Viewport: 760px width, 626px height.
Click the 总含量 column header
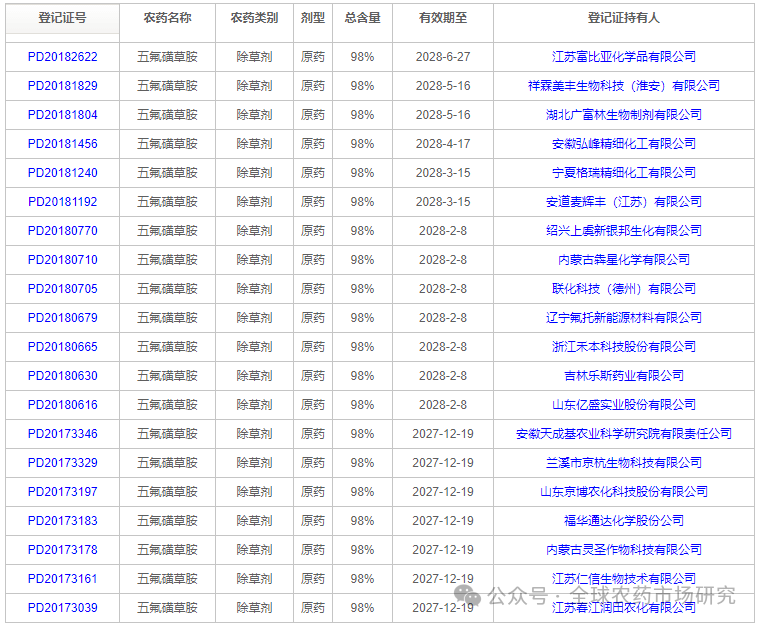tap(363, 18)
